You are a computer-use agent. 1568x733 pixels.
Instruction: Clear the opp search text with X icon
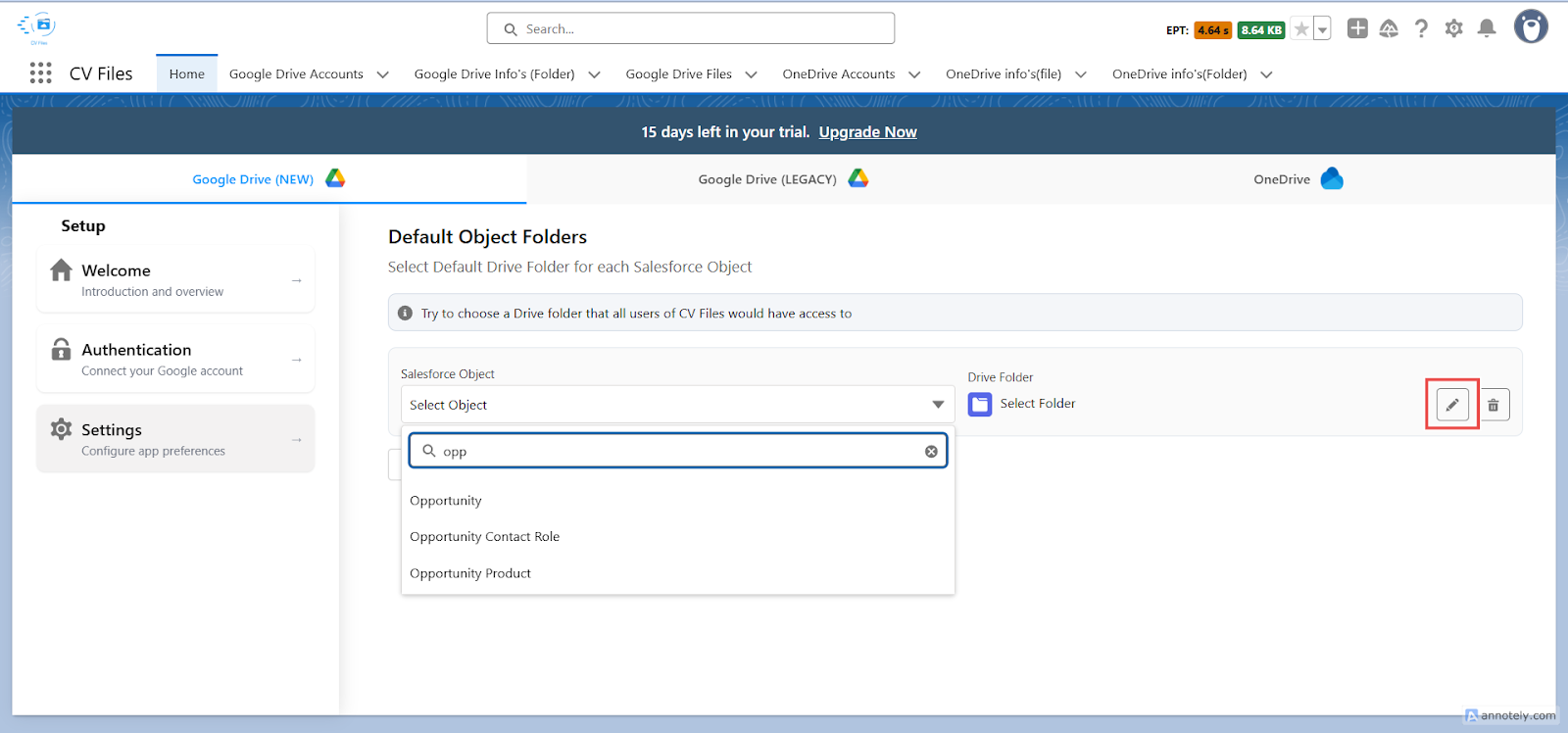(x=931, y=452)
